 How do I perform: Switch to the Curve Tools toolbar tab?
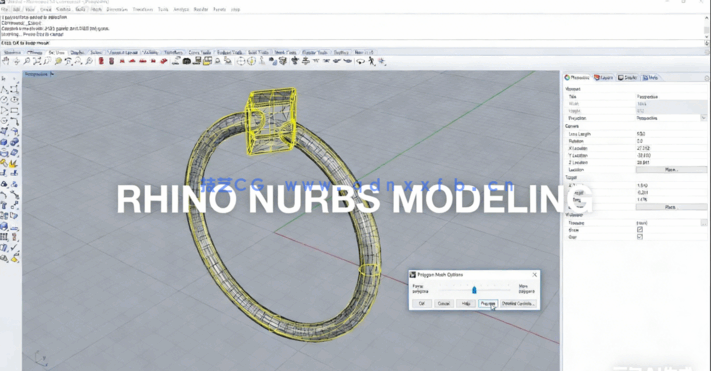200,53
